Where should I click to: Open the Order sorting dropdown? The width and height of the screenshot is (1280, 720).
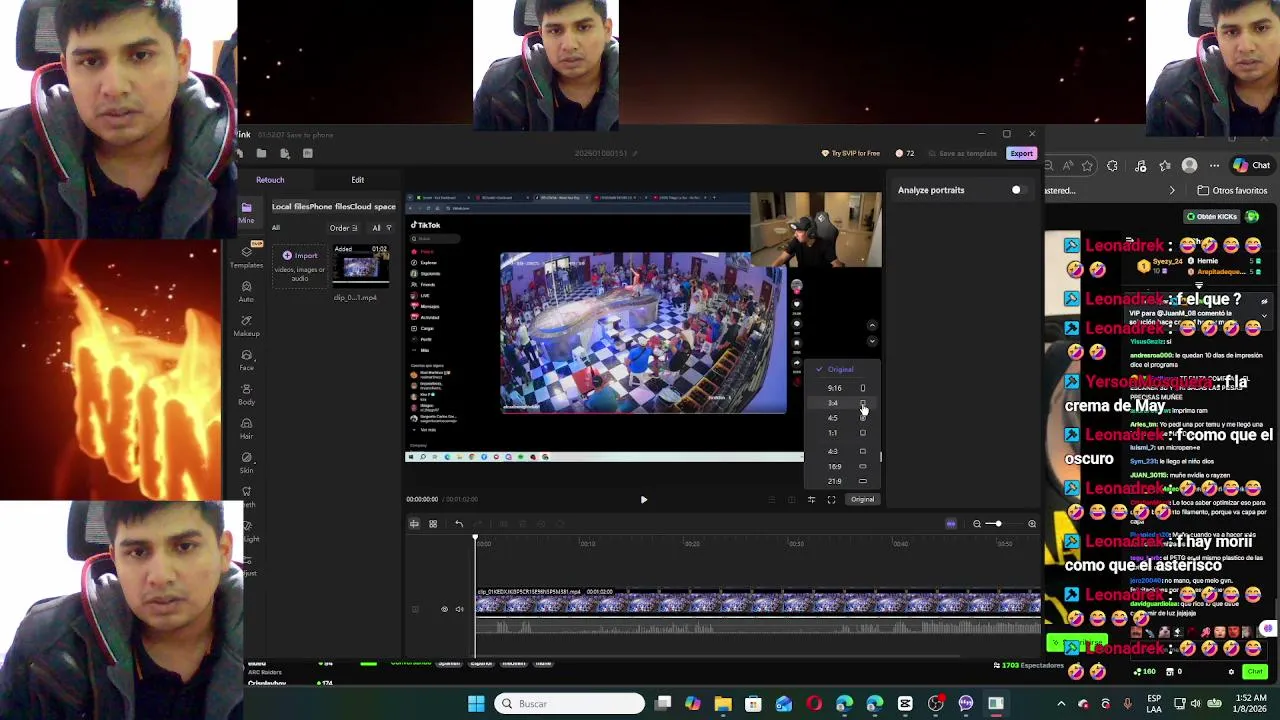[x=343, y=228]
